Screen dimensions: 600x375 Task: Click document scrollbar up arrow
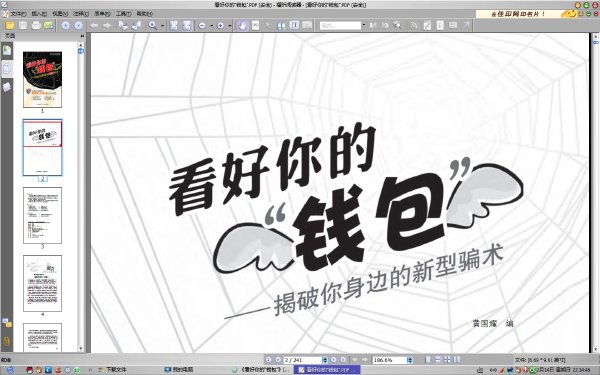point(595,36)
